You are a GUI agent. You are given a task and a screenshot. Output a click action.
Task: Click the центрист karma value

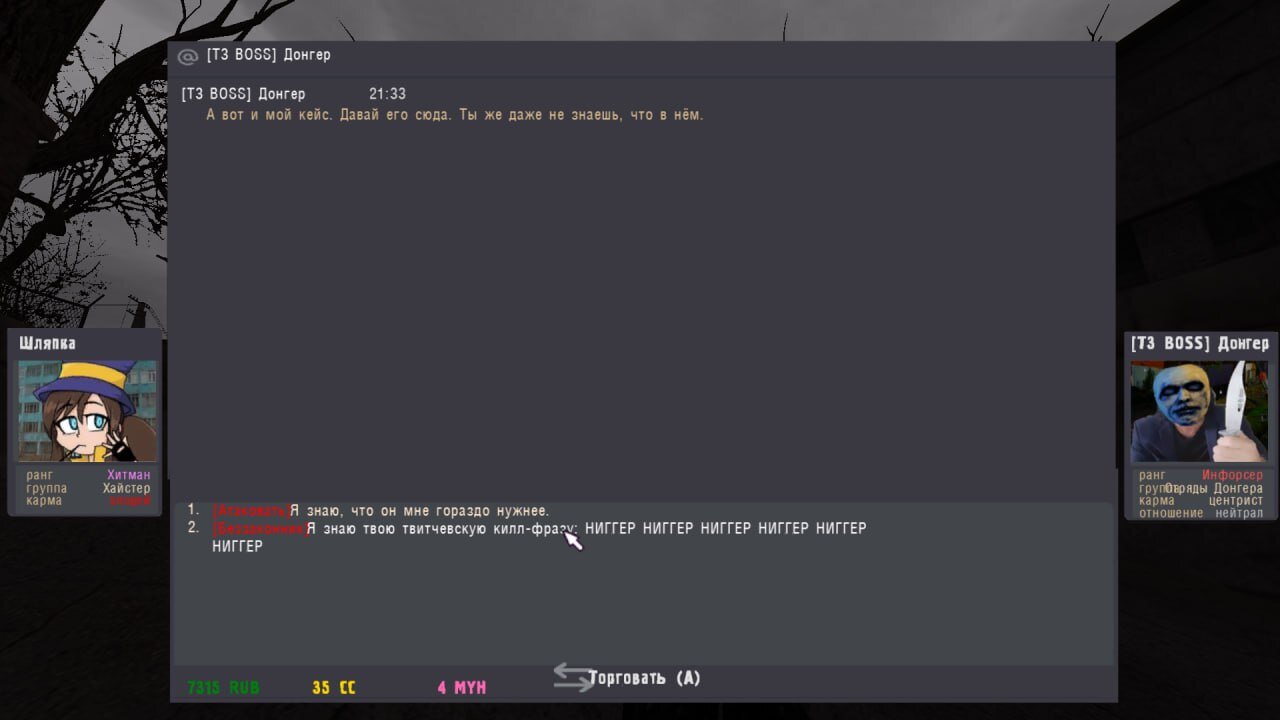[x=1235, y=500]
